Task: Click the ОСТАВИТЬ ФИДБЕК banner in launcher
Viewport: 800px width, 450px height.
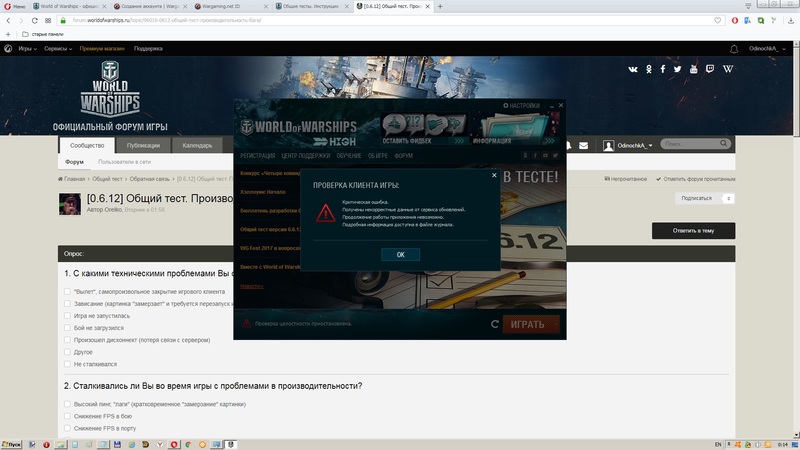Action: click(423, 130)
